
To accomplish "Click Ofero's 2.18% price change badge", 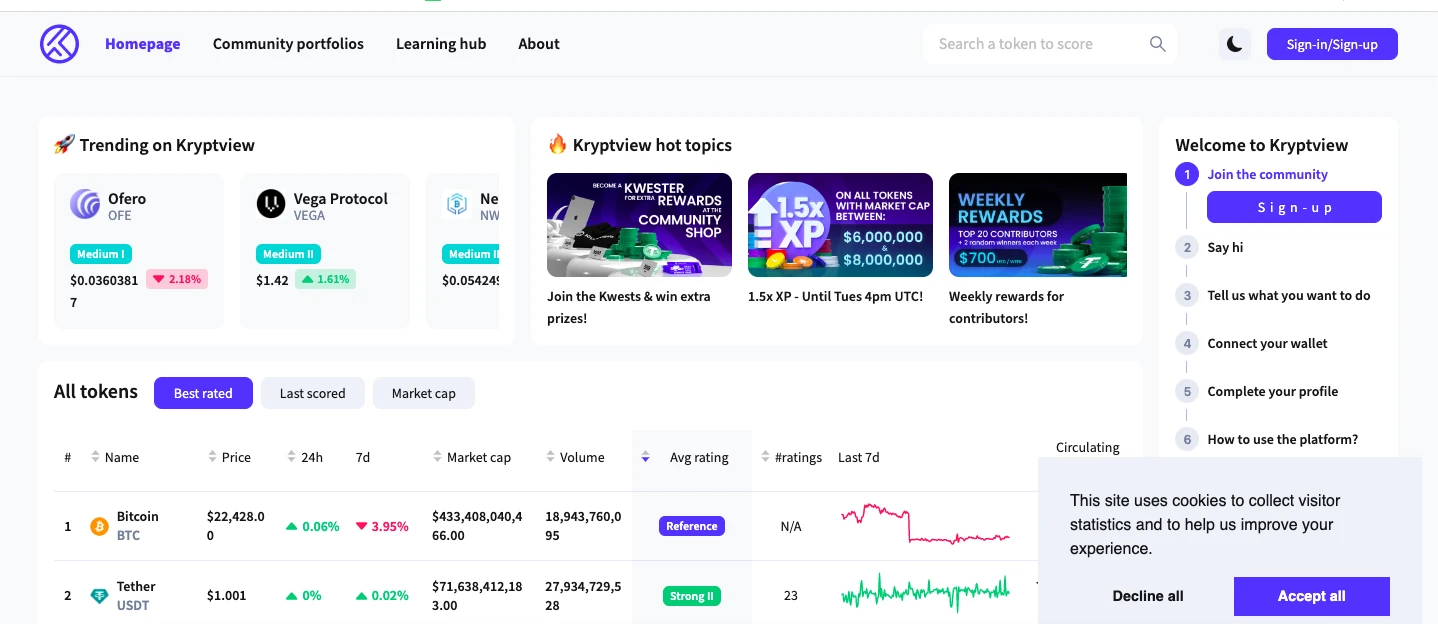I will (176, 279).
